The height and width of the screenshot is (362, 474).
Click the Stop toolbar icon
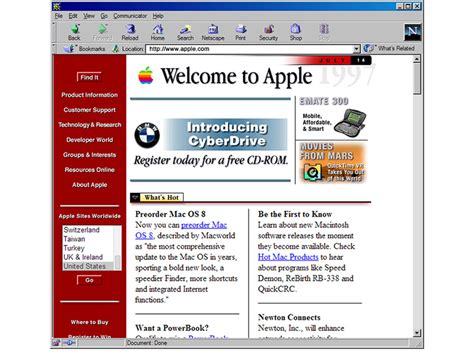pyautogui.click(x=324, y=32)
